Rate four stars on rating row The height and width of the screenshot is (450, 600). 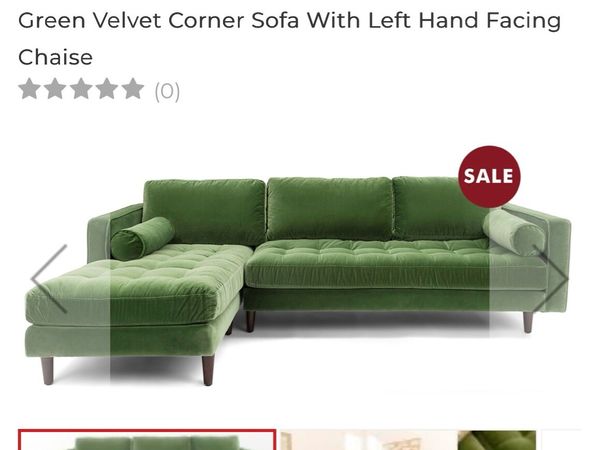pos(107,89)
